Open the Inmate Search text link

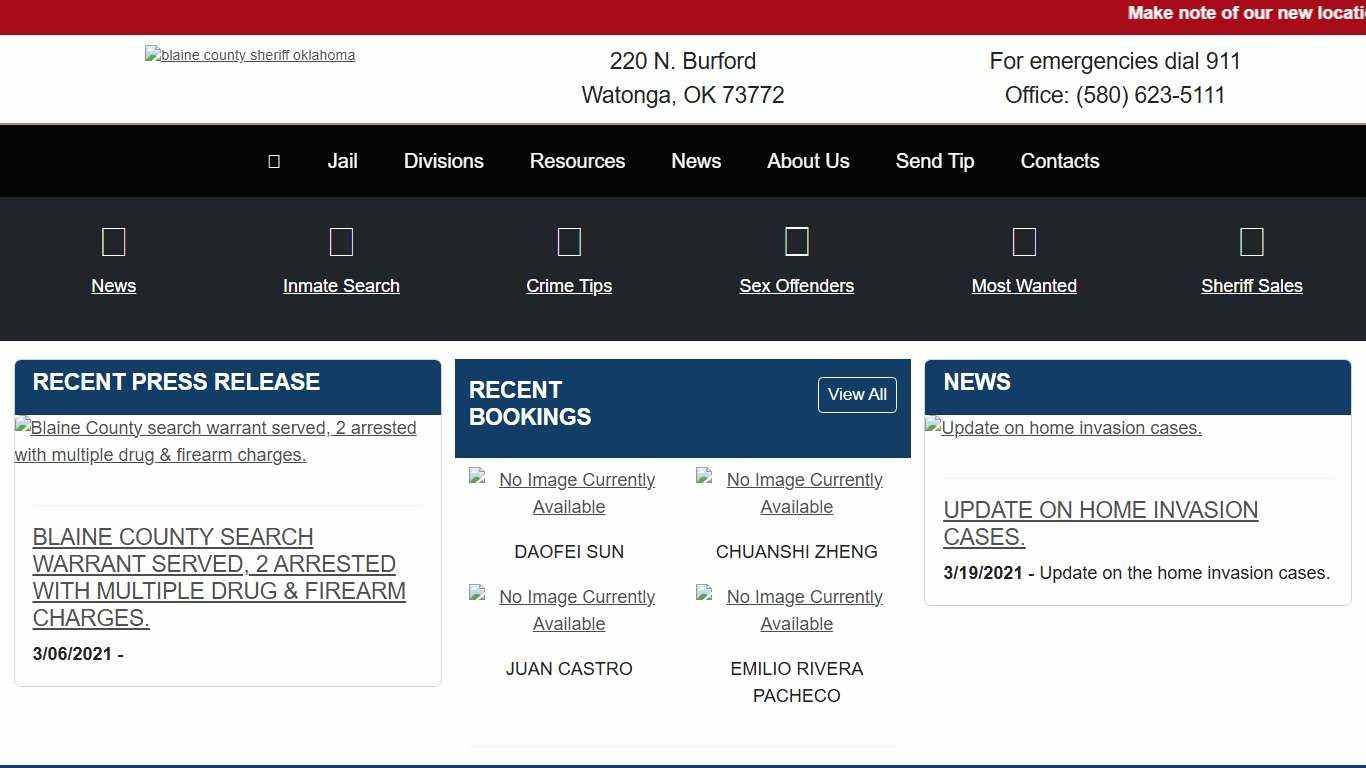click(x=341, y=286)
